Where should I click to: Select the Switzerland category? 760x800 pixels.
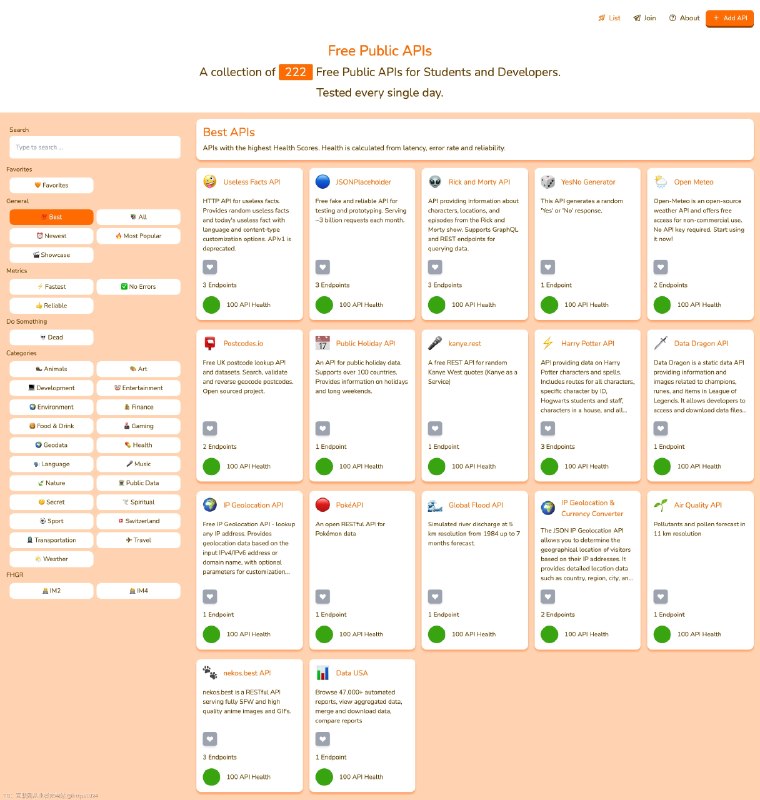(138, 521)
